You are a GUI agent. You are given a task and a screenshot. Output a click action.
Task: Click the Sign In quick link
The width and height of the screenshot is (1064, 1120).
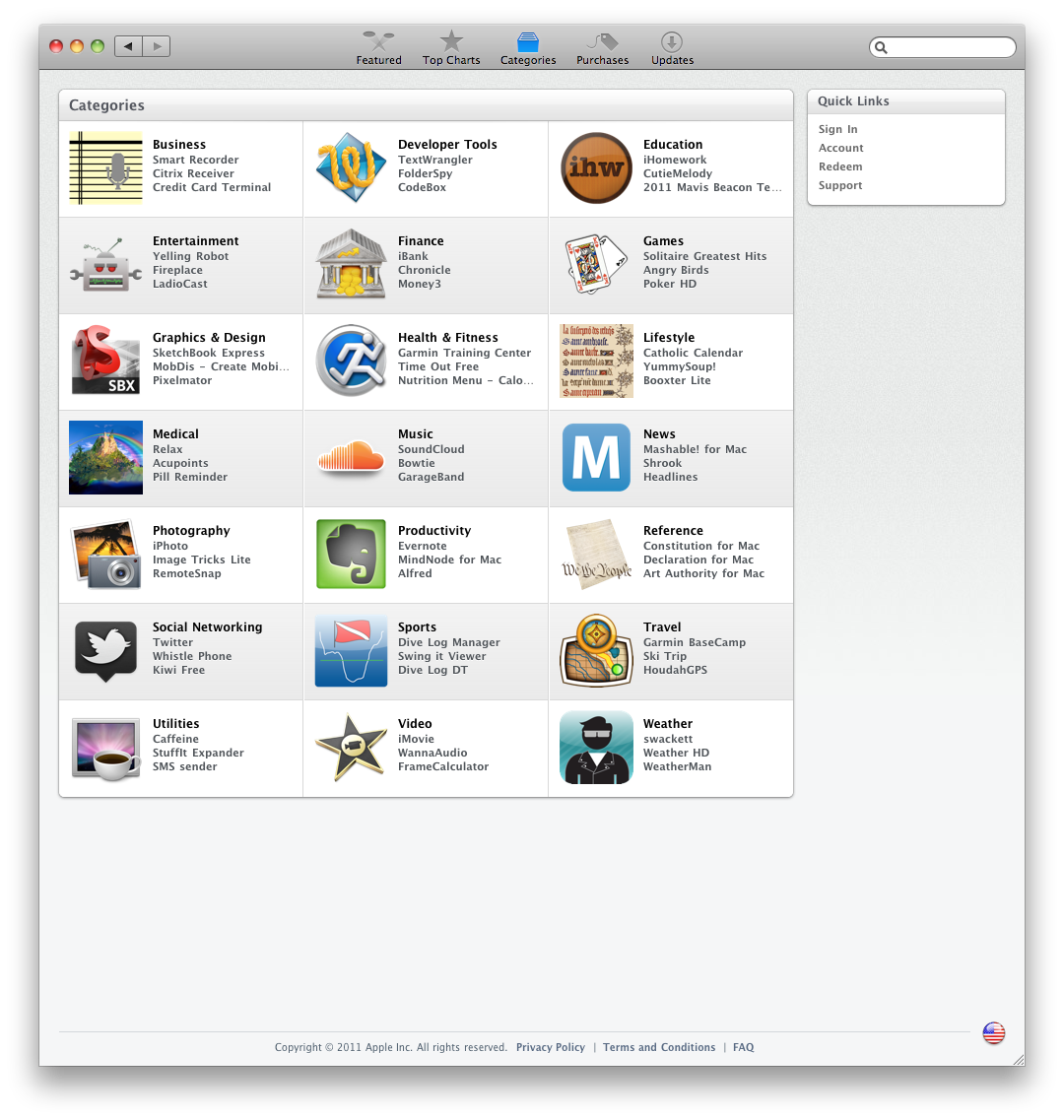(837, 129)
